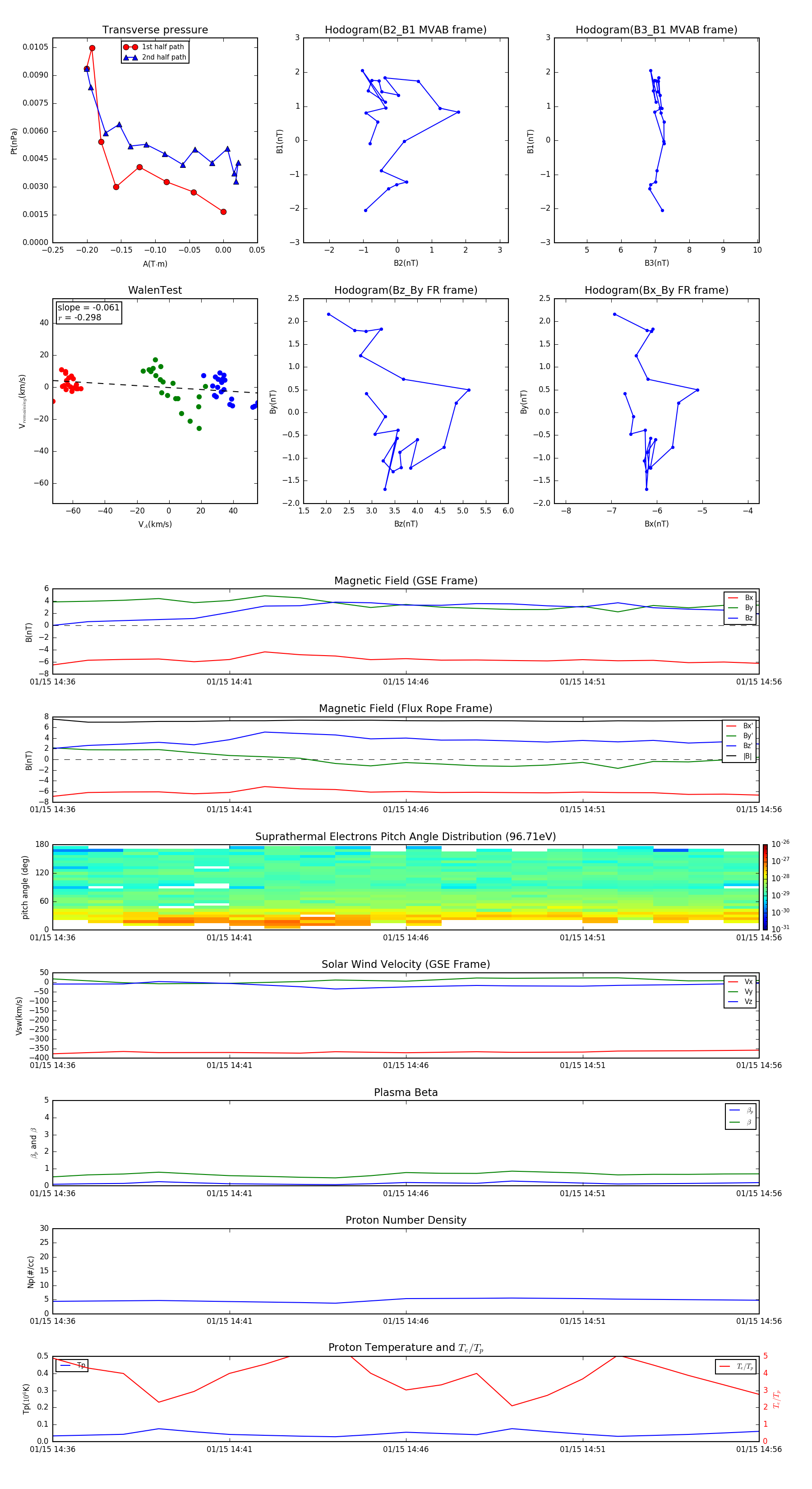812x1489 pixels.
Task: Select the "2nd half path" legend entry
Action: (x=155, y=57)
